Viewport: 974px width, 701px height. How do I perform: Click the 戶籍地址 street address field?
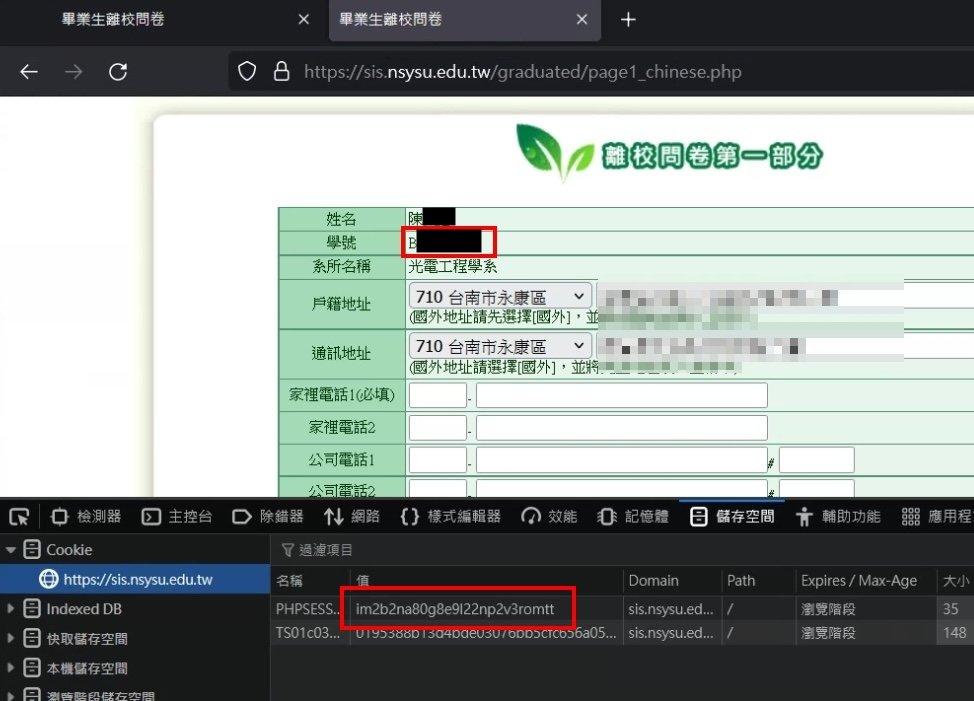click(x=785, y=296)
